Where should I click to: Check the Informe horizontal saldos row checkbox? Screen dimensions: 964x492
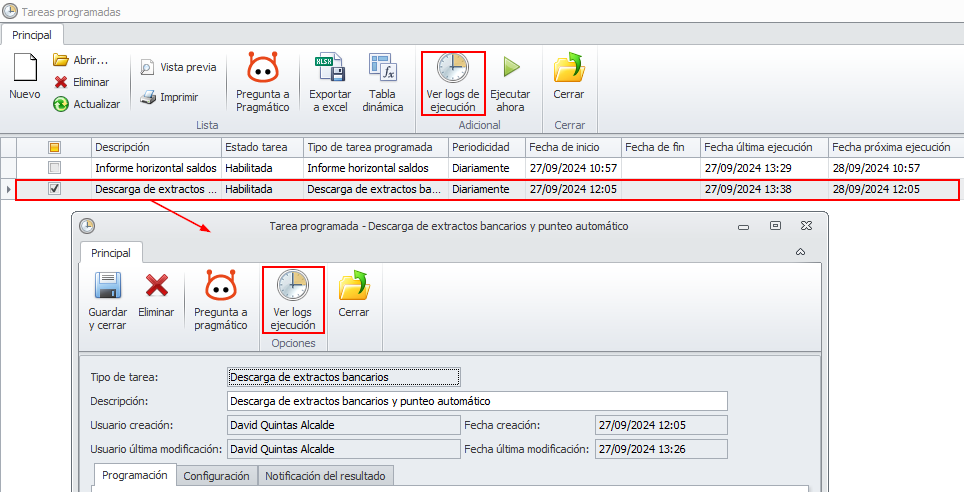click(x=54, y=167)
